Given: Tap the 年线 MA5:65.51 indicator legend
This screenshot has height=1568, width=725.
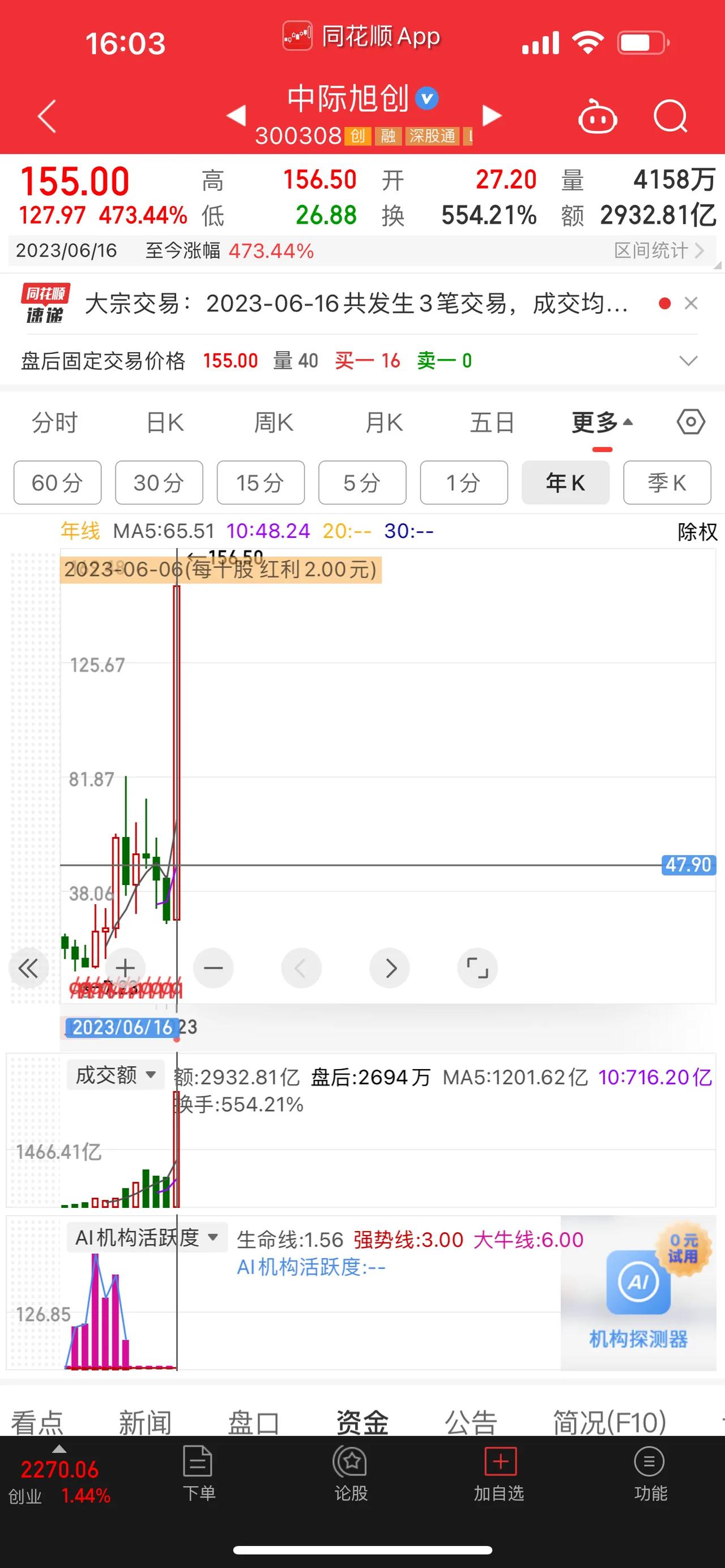Looking at the screenshot, I should point(138,531).
